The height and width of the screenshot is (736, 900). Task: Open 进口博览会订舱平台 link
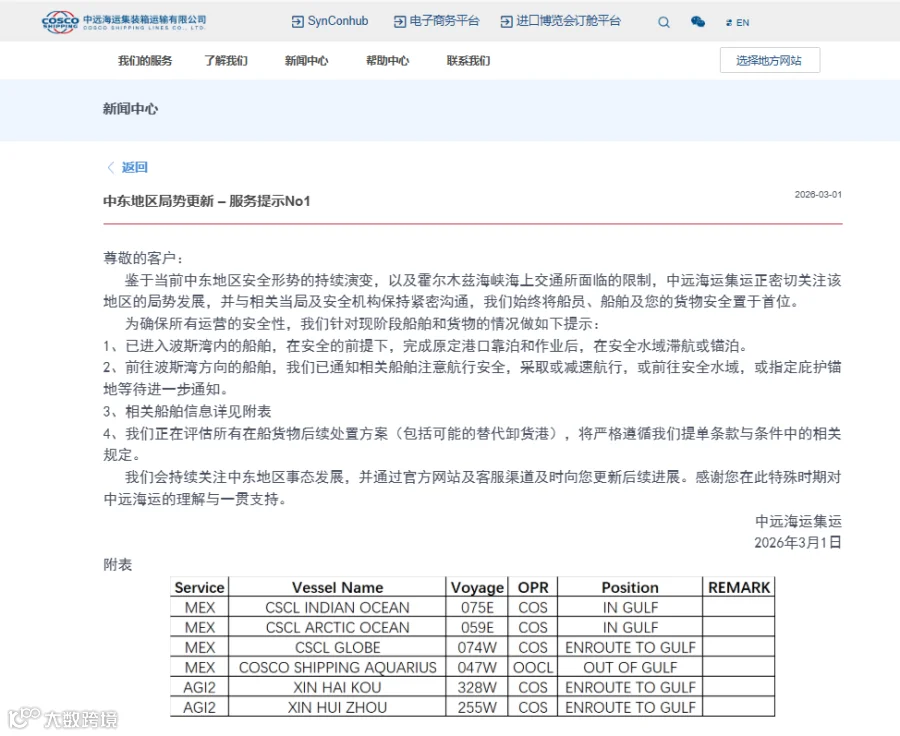568,21
